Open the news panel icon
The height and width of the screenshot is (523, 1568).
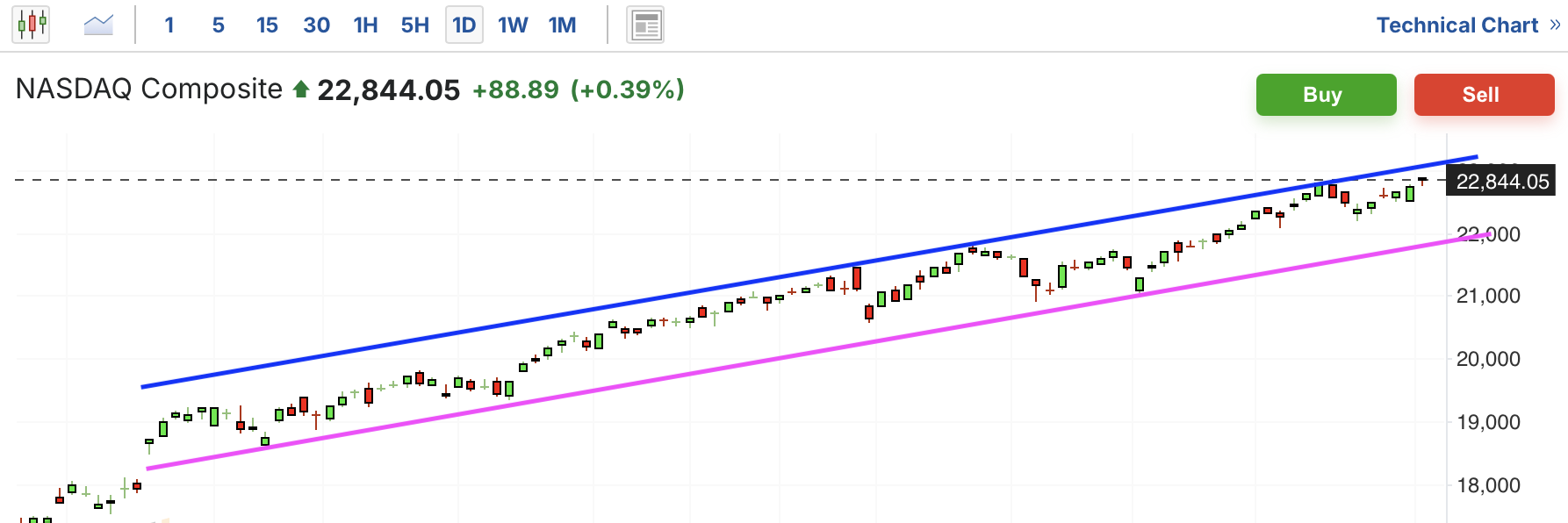[645, 25]
